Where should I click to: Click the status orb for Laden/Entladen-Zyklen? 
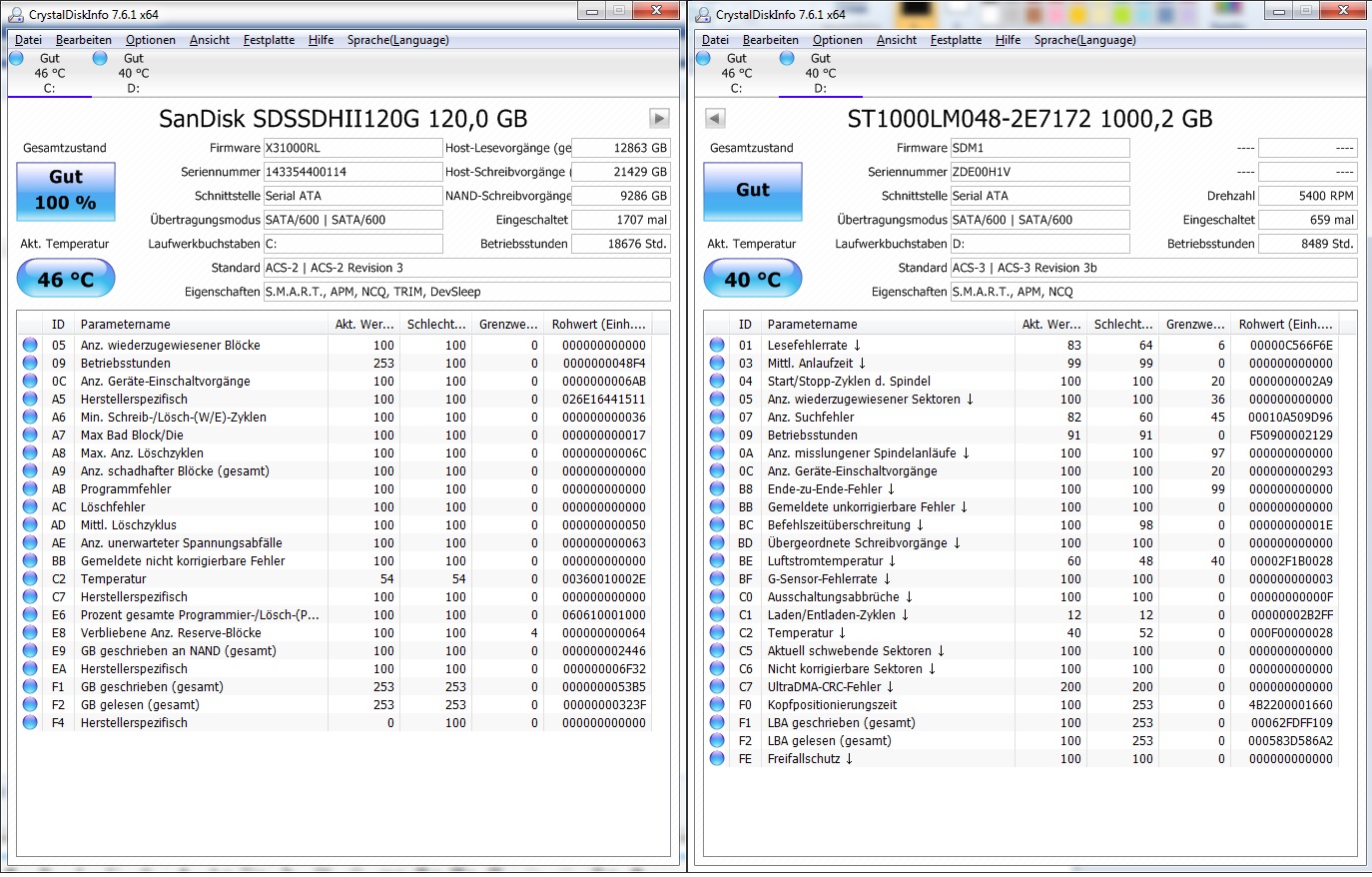(717, 614)
